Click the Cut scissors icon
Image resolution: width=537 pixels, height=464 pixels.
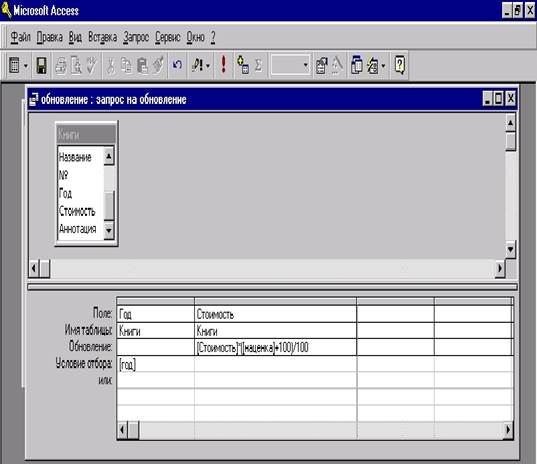(111, 65)
